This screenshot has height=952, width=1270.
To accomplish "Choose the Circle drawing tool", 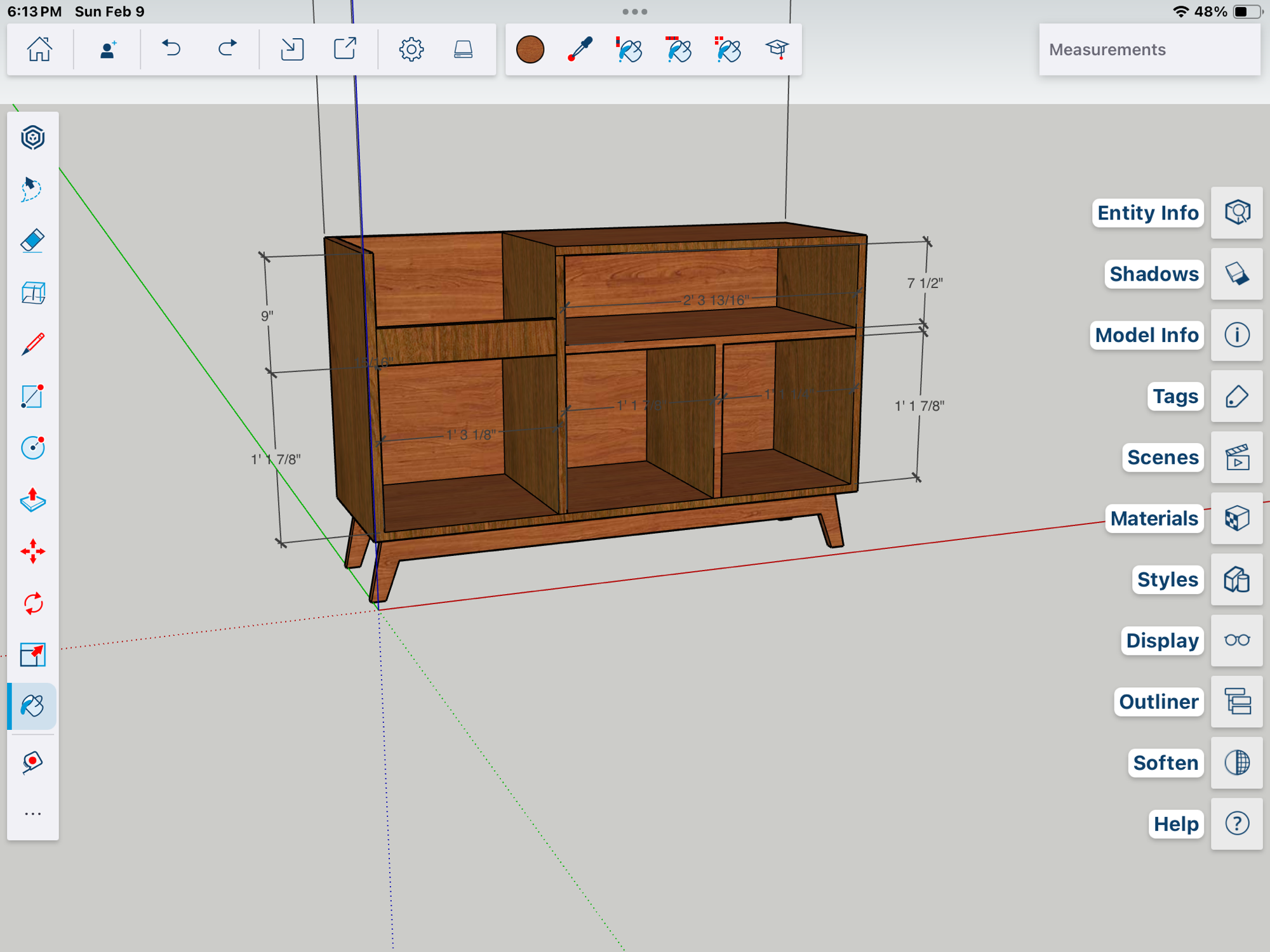I will (x=32, y=448).
